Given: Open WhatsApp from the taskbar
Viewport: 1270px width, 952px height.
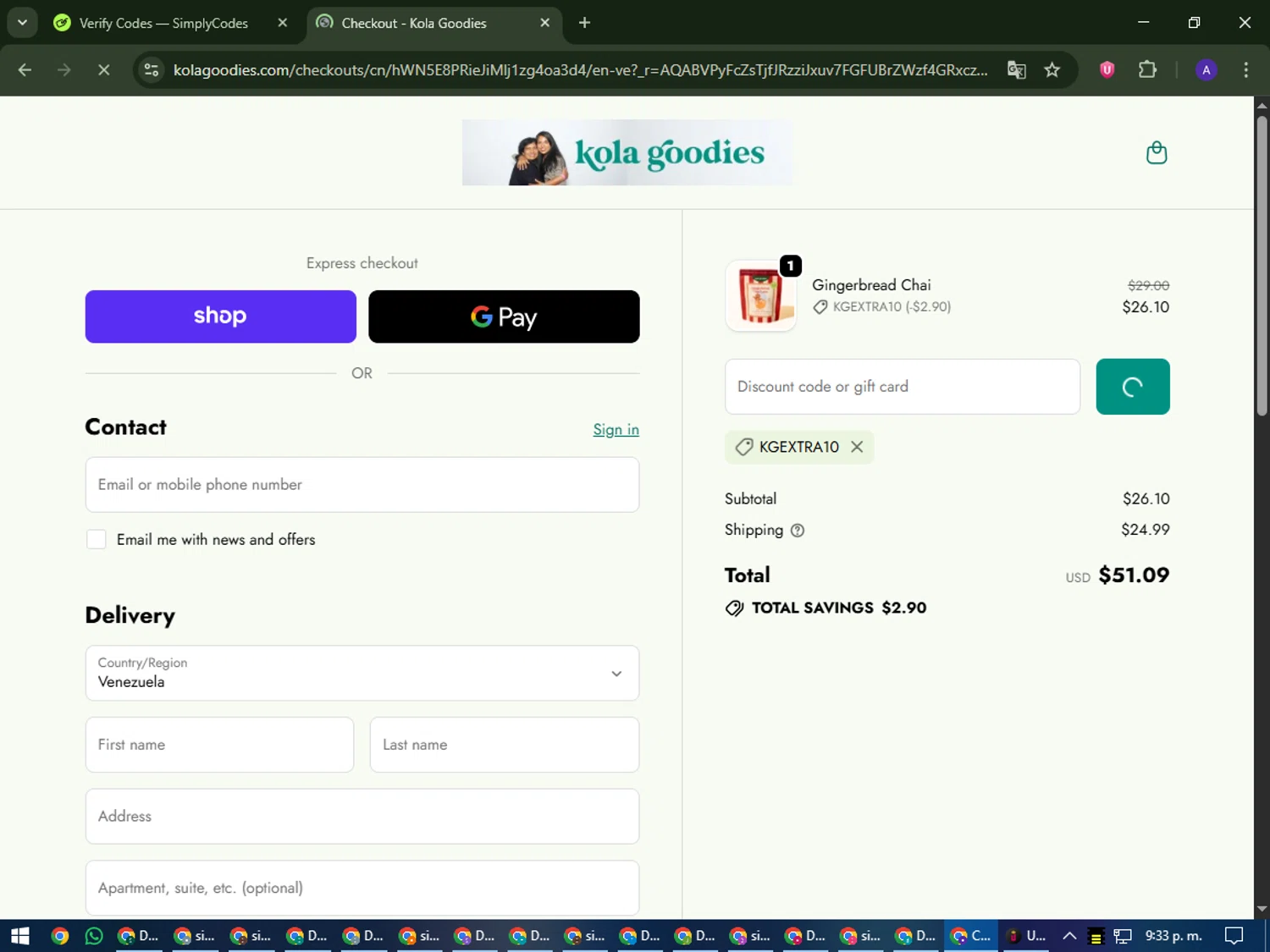Looking at the screenshot, I should [94, 936].
